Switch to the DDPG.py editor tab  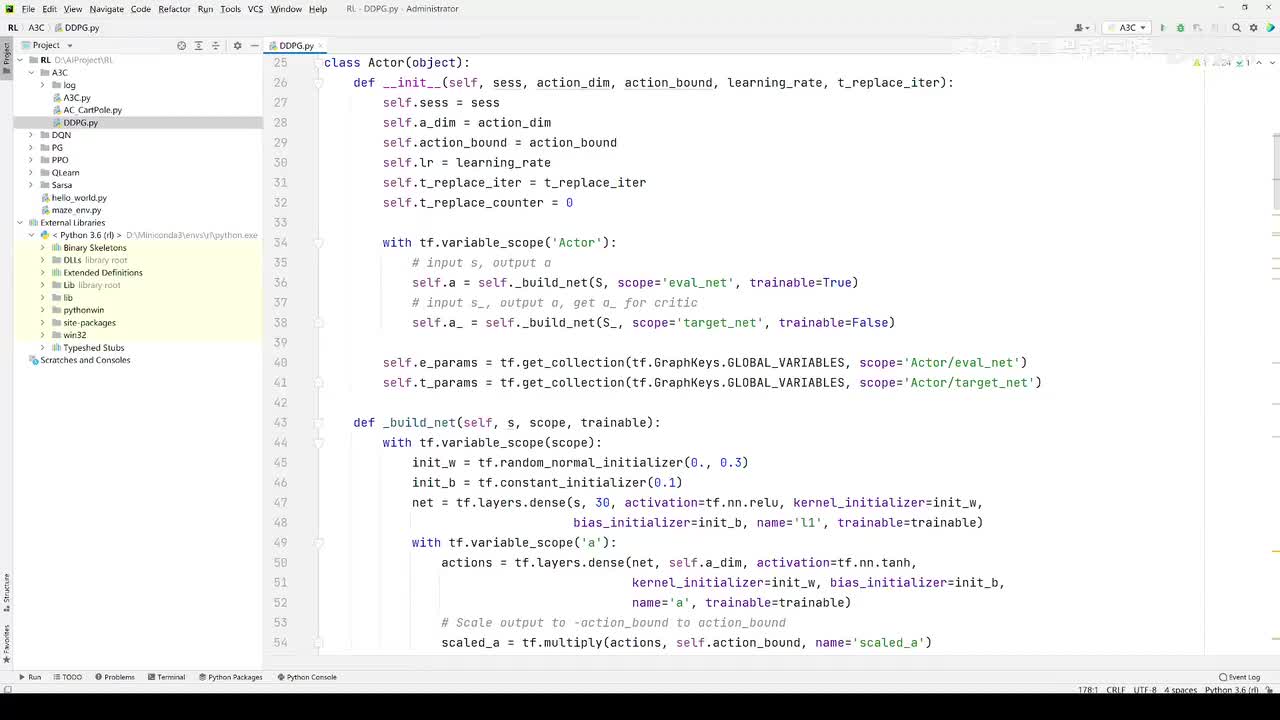(296, 46)
